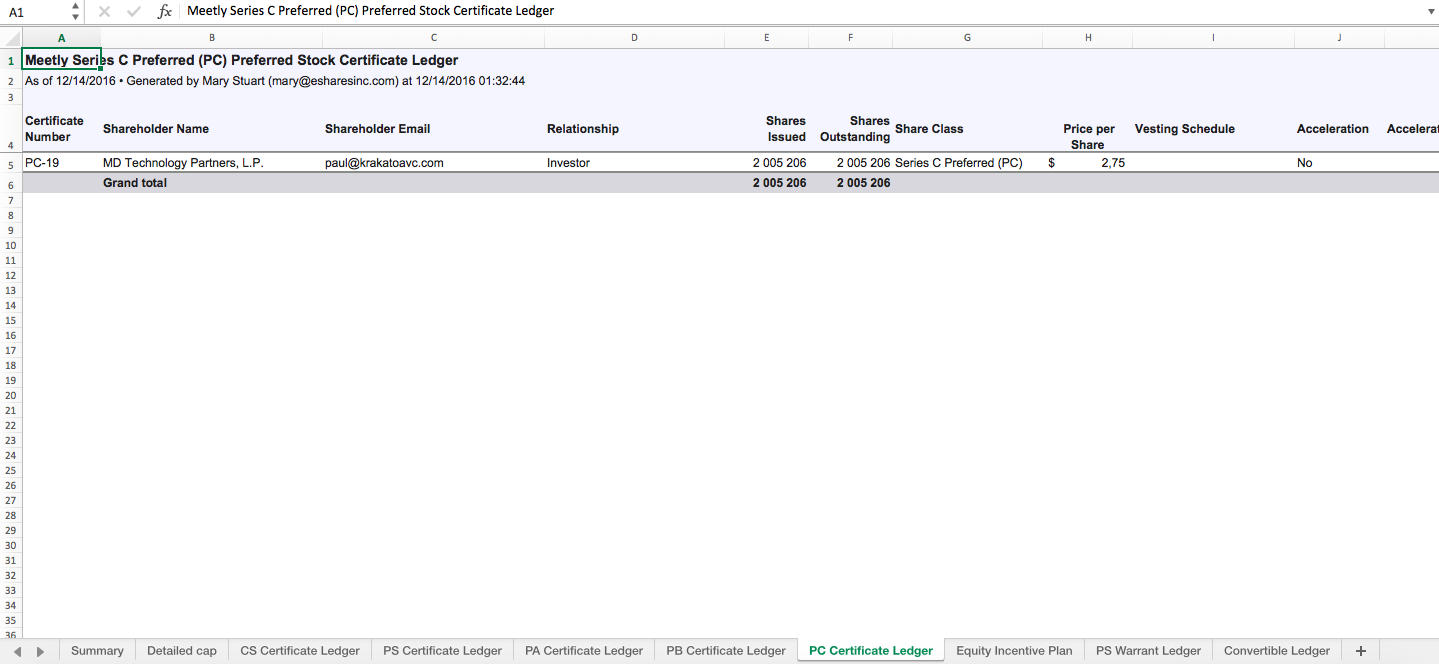
Task: Click the Name Box stepper arrows
Action: pos(76,12)
